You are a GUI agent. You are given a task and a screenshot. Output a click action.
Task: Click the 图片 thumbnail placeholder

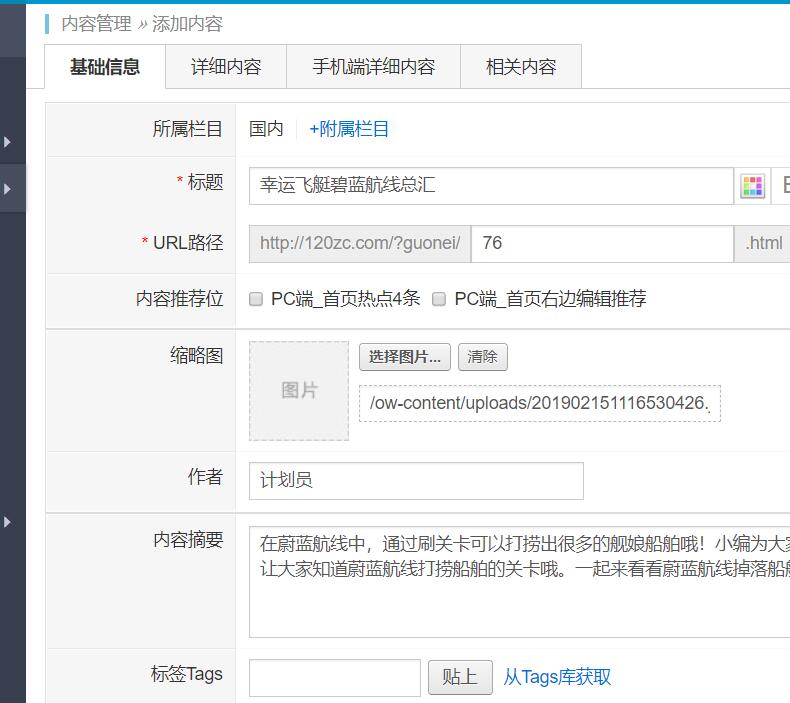coord(299,391)
